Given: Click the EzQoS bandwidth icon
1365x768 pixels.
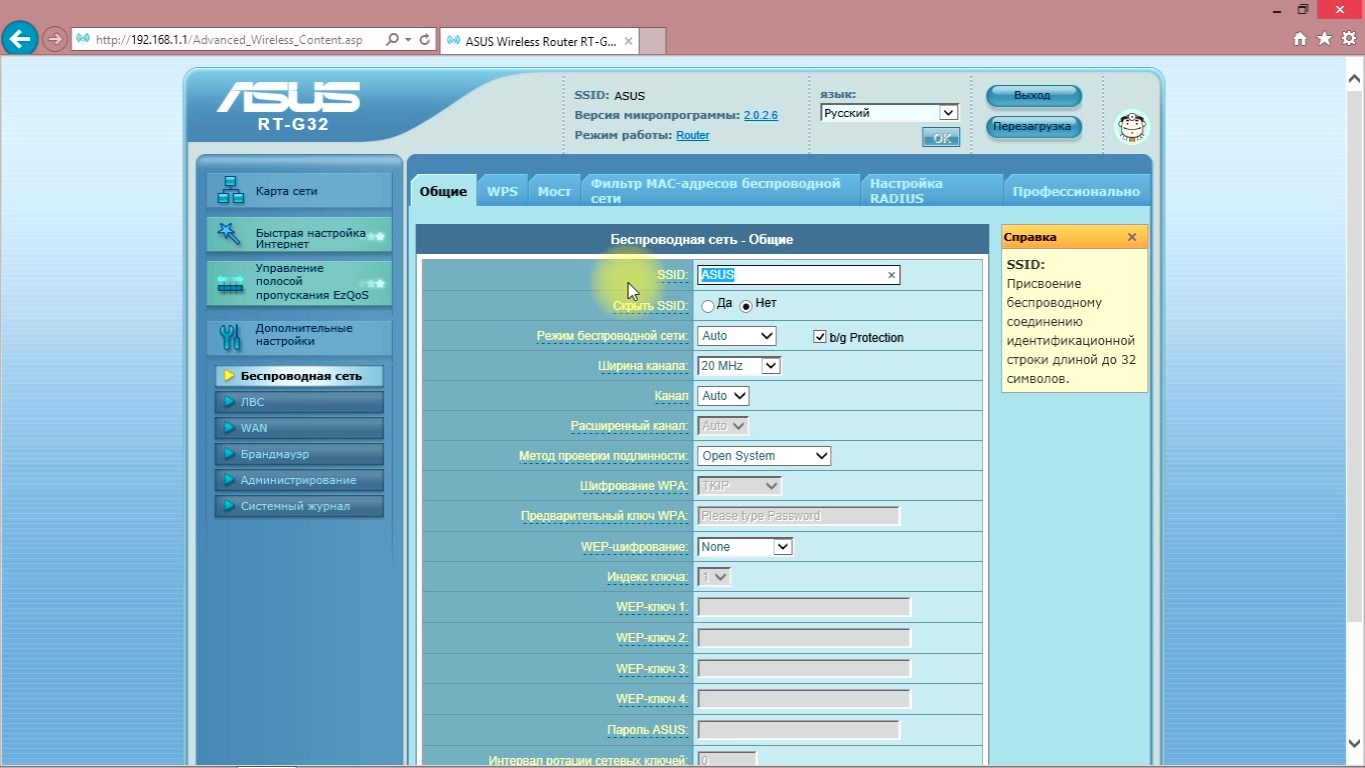Looking at the screenshot, I should pos(231,283).
